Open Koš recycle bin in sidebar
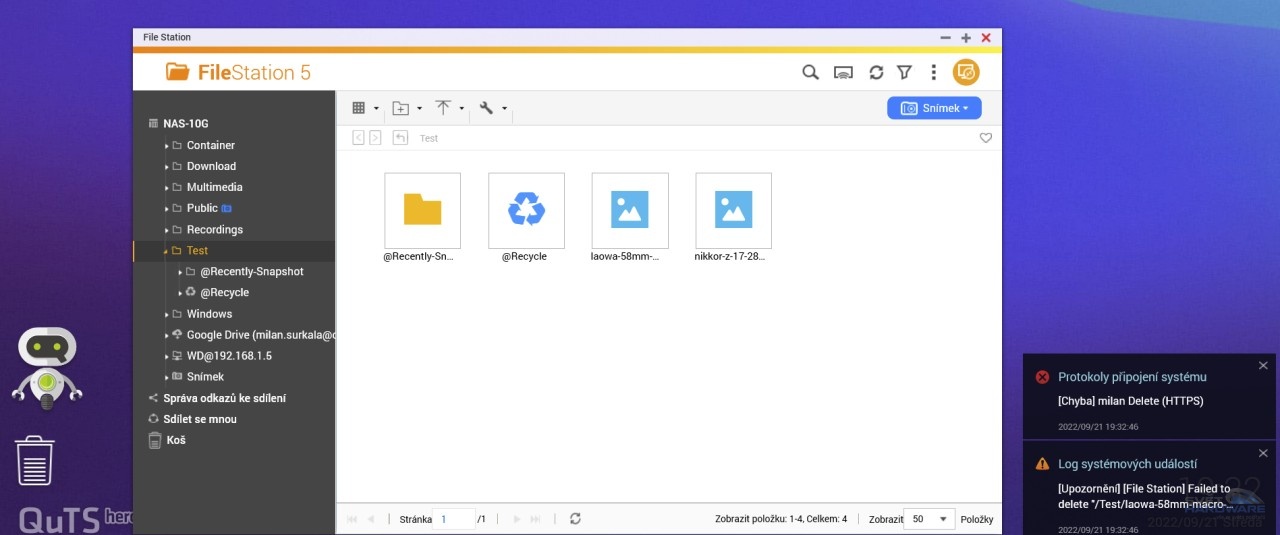This screenshot has height=535, width=1280. pyautogui.click(x=176, y=440)
